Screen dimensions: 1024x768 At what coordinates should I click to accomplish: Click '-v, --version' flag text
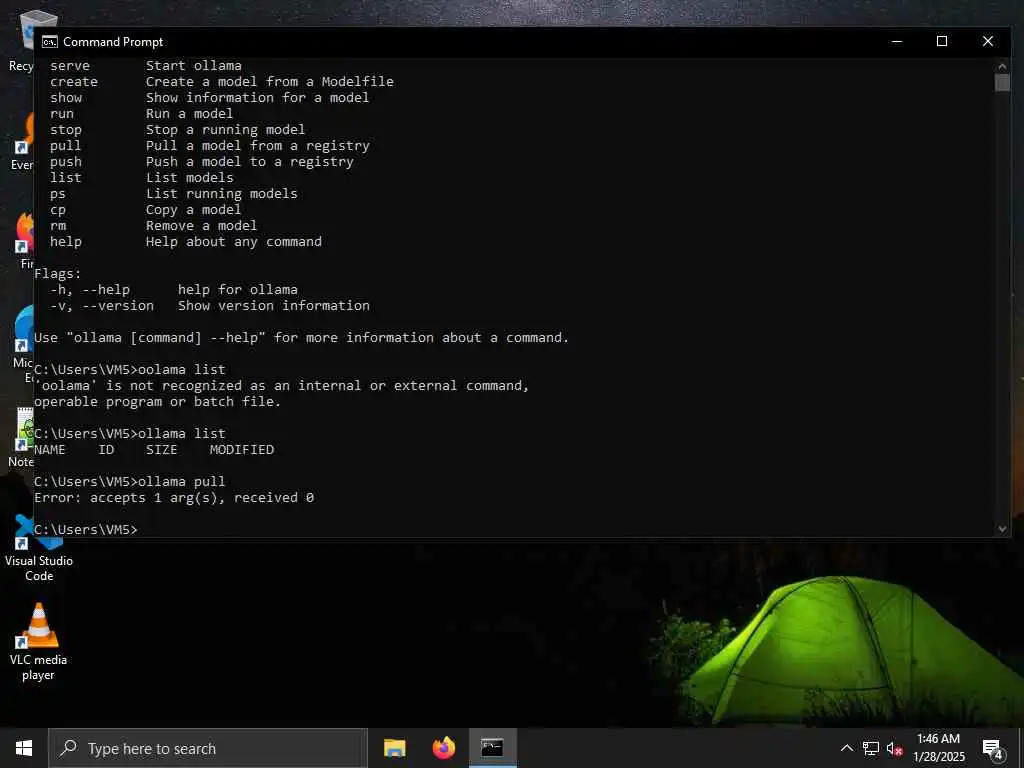click(x=102, y=306)
